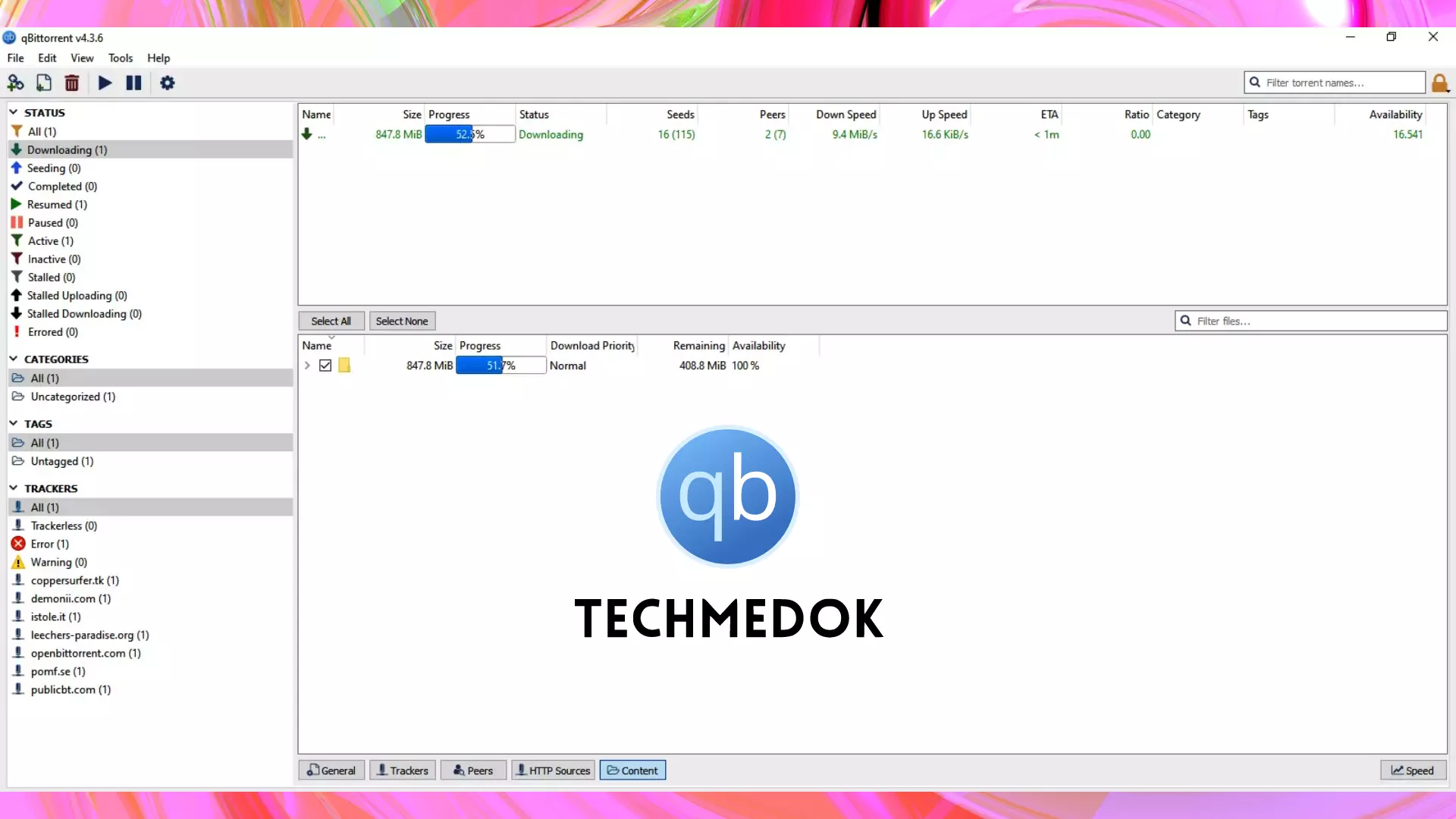This screenshot has height=819, width=1456.
Task: Collapse the CATEGORIES section
Action: coord(14,359)
